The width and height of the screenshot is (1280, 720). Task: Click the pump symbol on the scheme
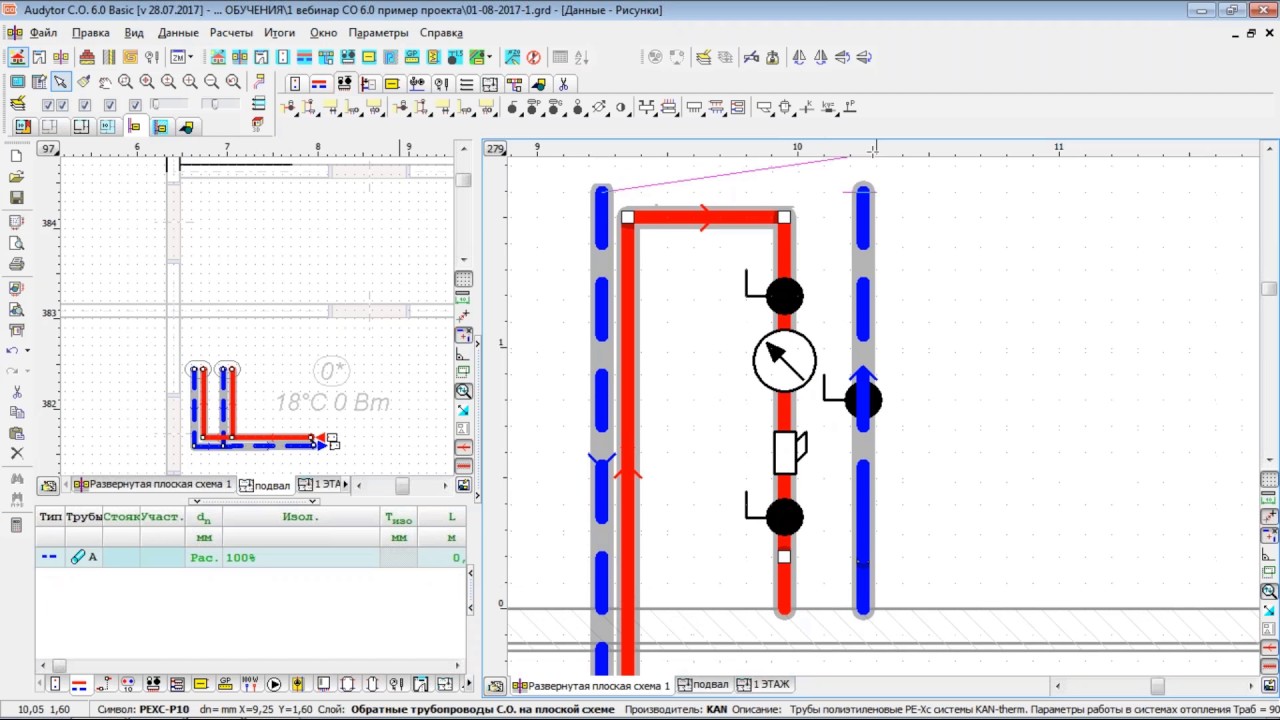784,361
